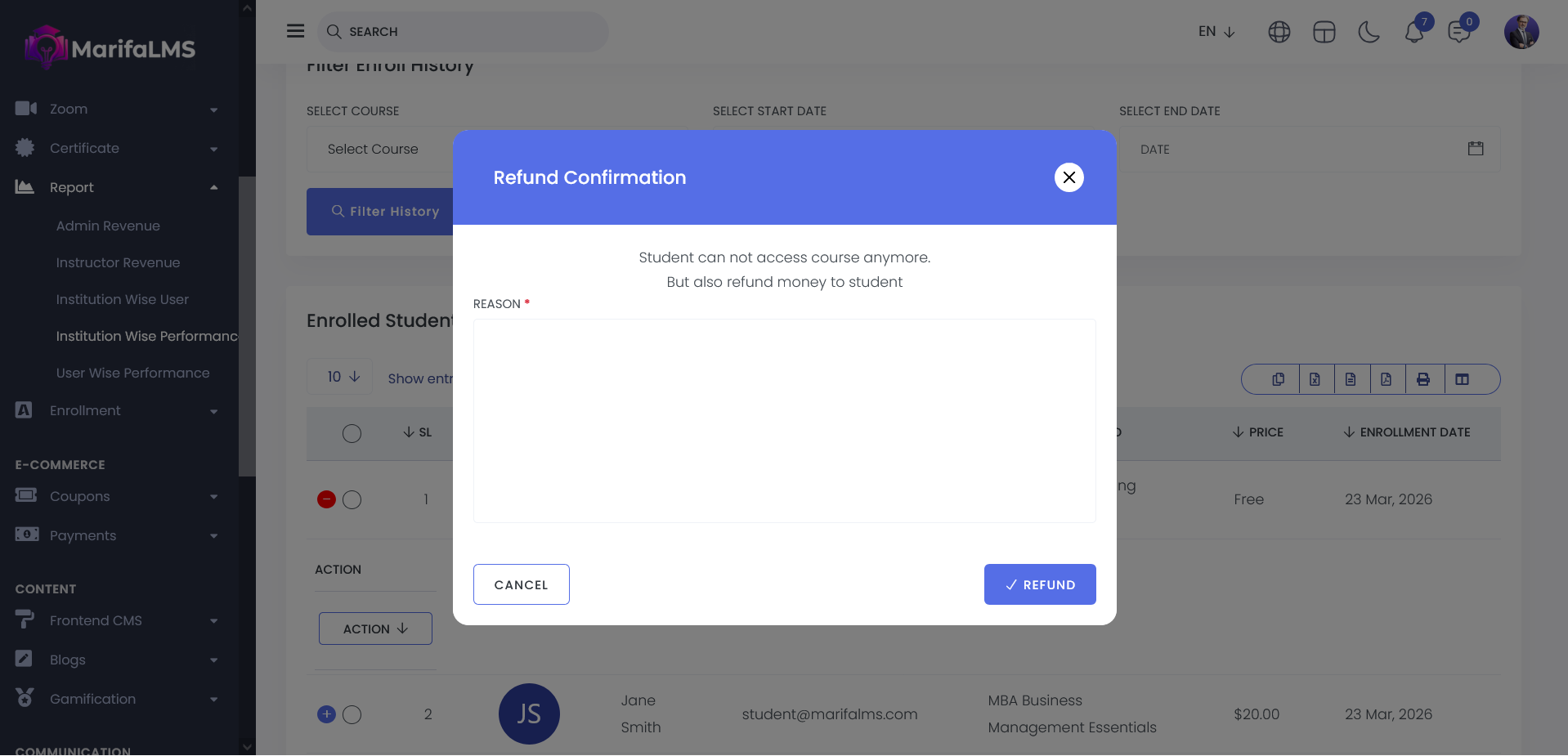Click the print table icon
The height and width of the screenshot is (756, 1568).
[x=1423, y=379]
